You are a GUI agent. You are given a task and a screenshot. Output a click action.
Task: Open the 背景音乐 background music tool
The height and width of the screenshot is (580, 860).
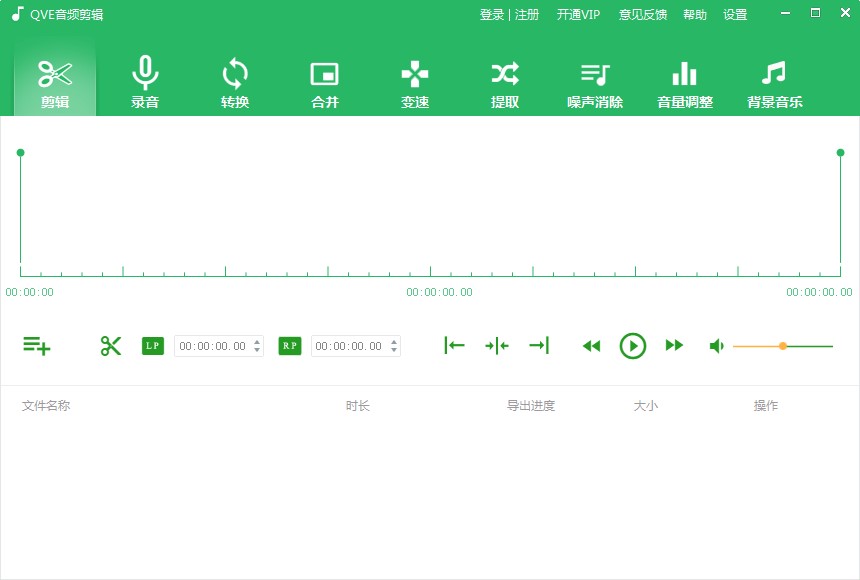click(x=774, y=83)
